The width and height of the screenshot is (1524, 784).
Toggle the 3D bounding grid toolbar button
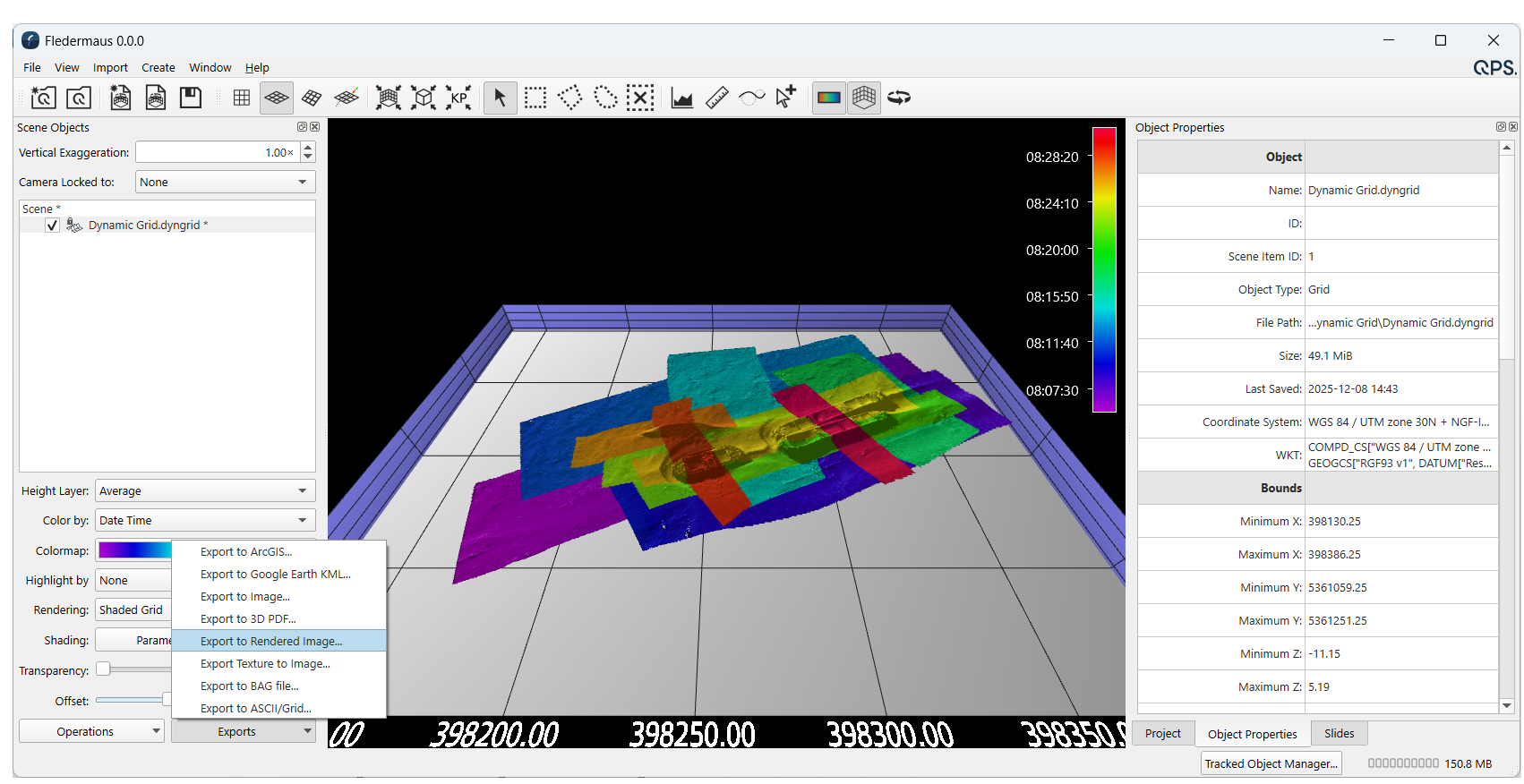pos(864,98)
